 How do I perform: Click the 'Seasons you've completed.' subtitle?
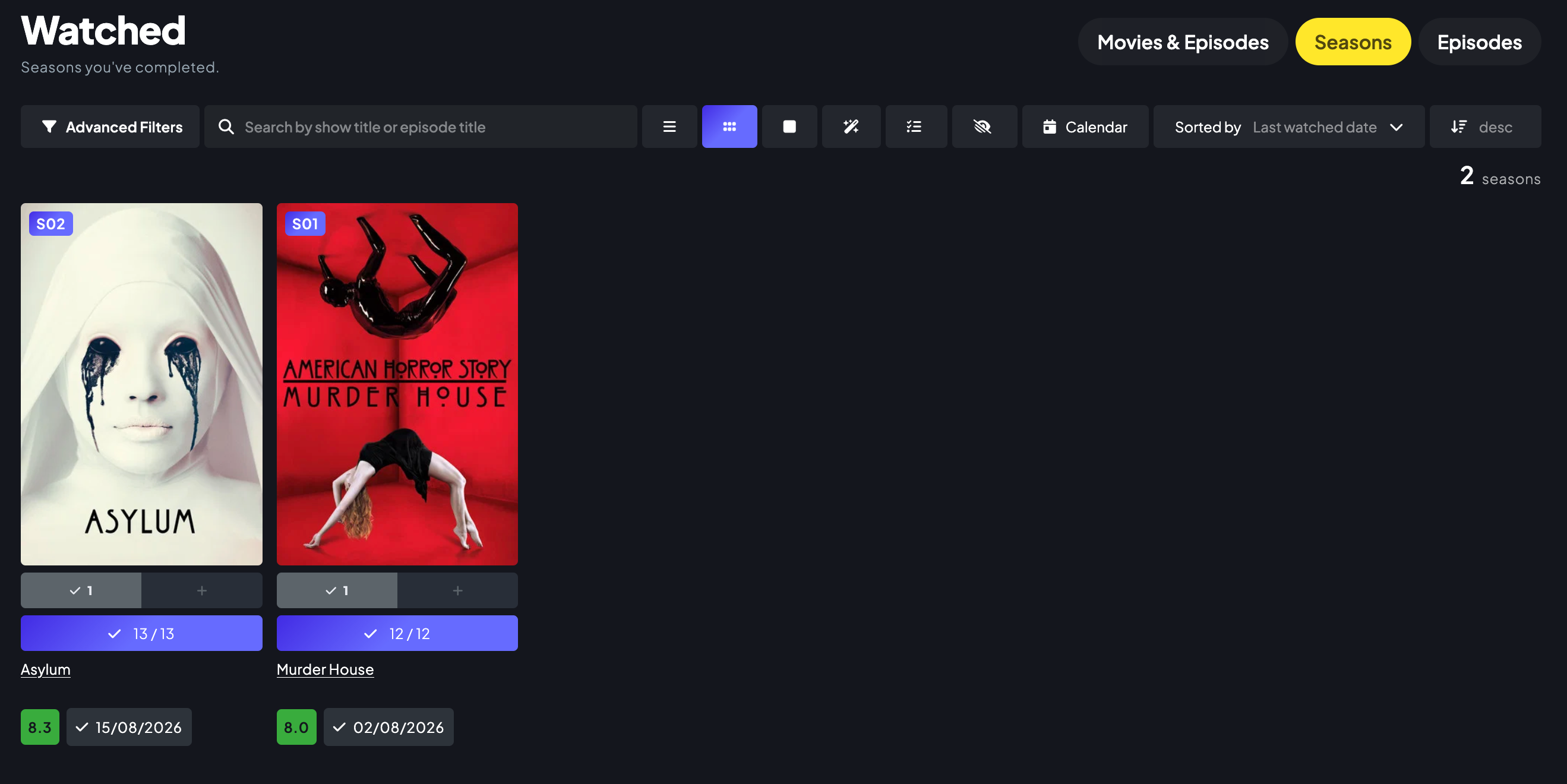click(120, 67)
